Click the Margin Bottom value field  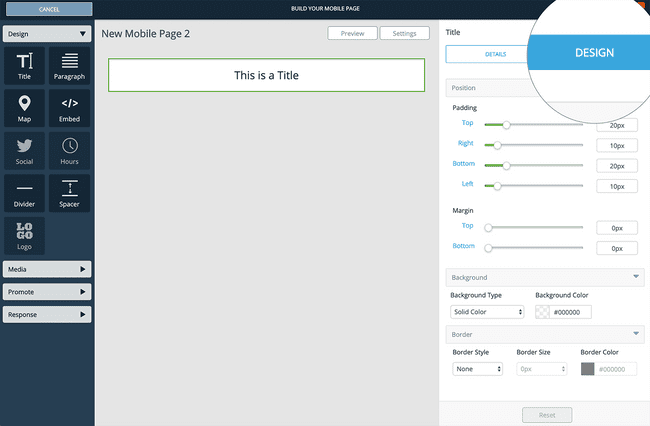[617, 248]
